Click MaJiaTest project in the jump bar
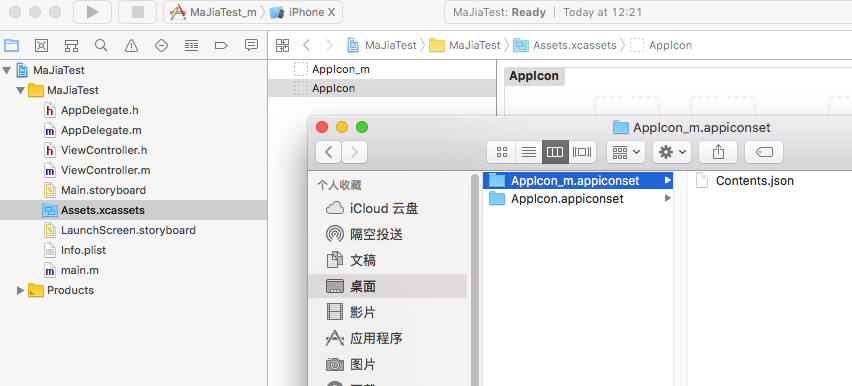This screenshot has width=852, height=386. (383, 45)
